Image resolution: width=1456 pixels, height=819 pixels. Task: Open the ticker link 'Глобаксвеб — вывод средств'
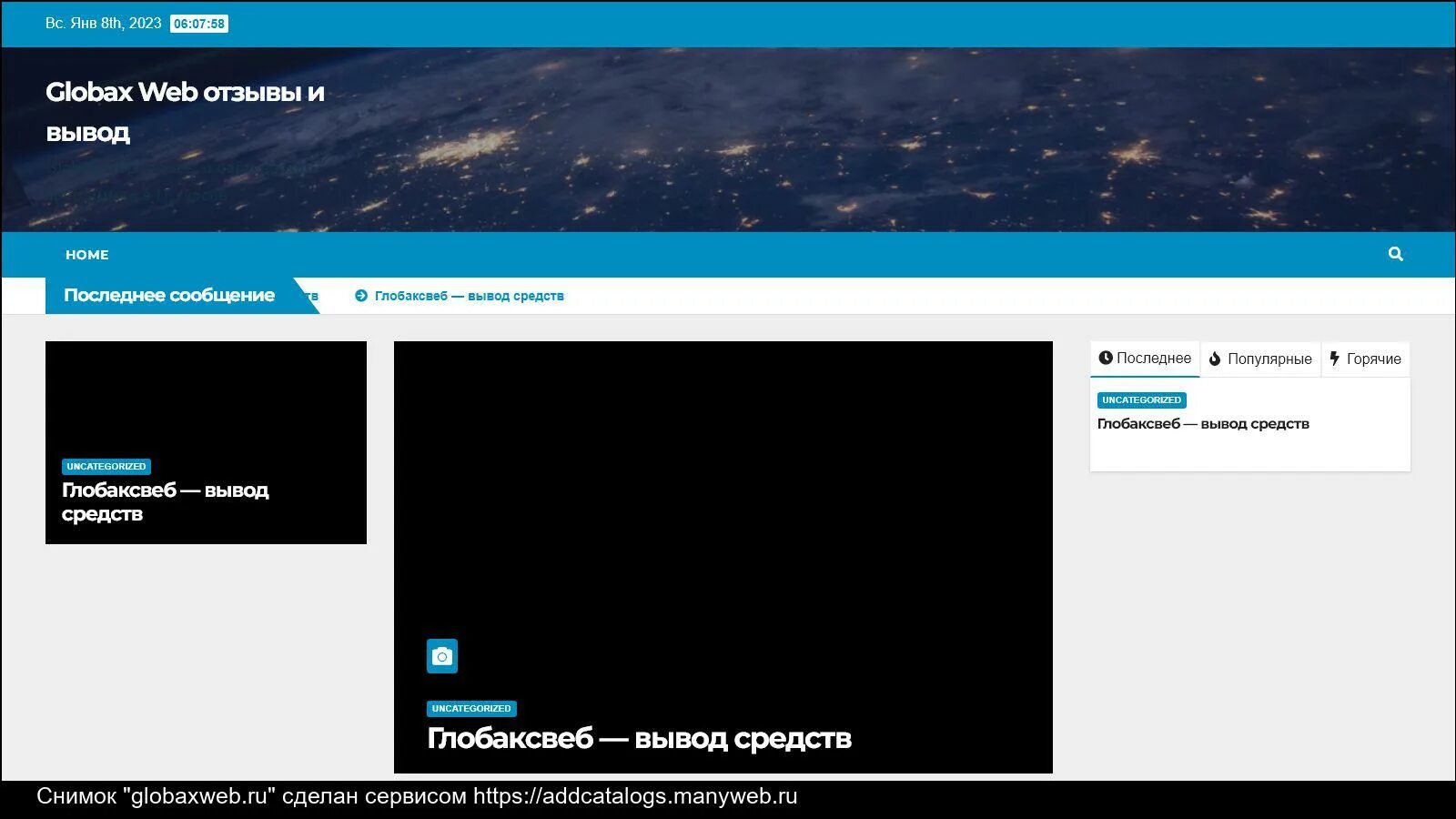470,296
